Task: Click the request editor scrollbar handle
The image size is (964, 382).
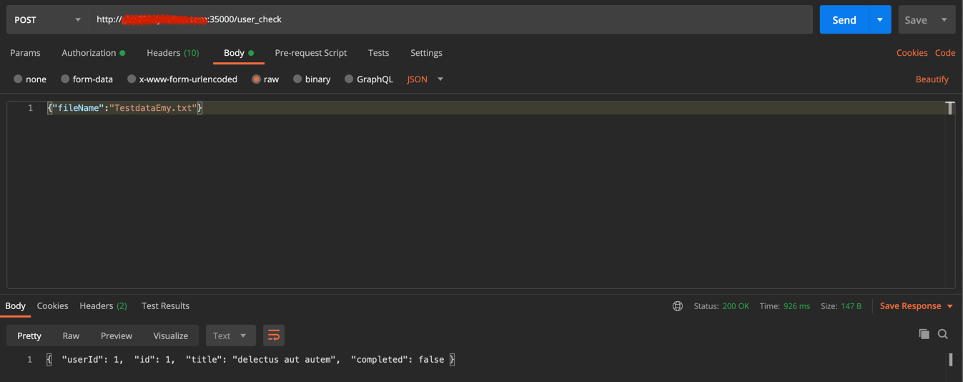Action: tap(950, 108)
